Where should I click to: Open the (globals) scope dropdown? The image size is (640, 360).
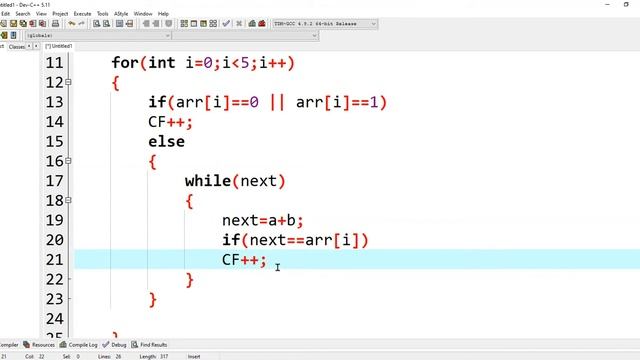(98, 36)
